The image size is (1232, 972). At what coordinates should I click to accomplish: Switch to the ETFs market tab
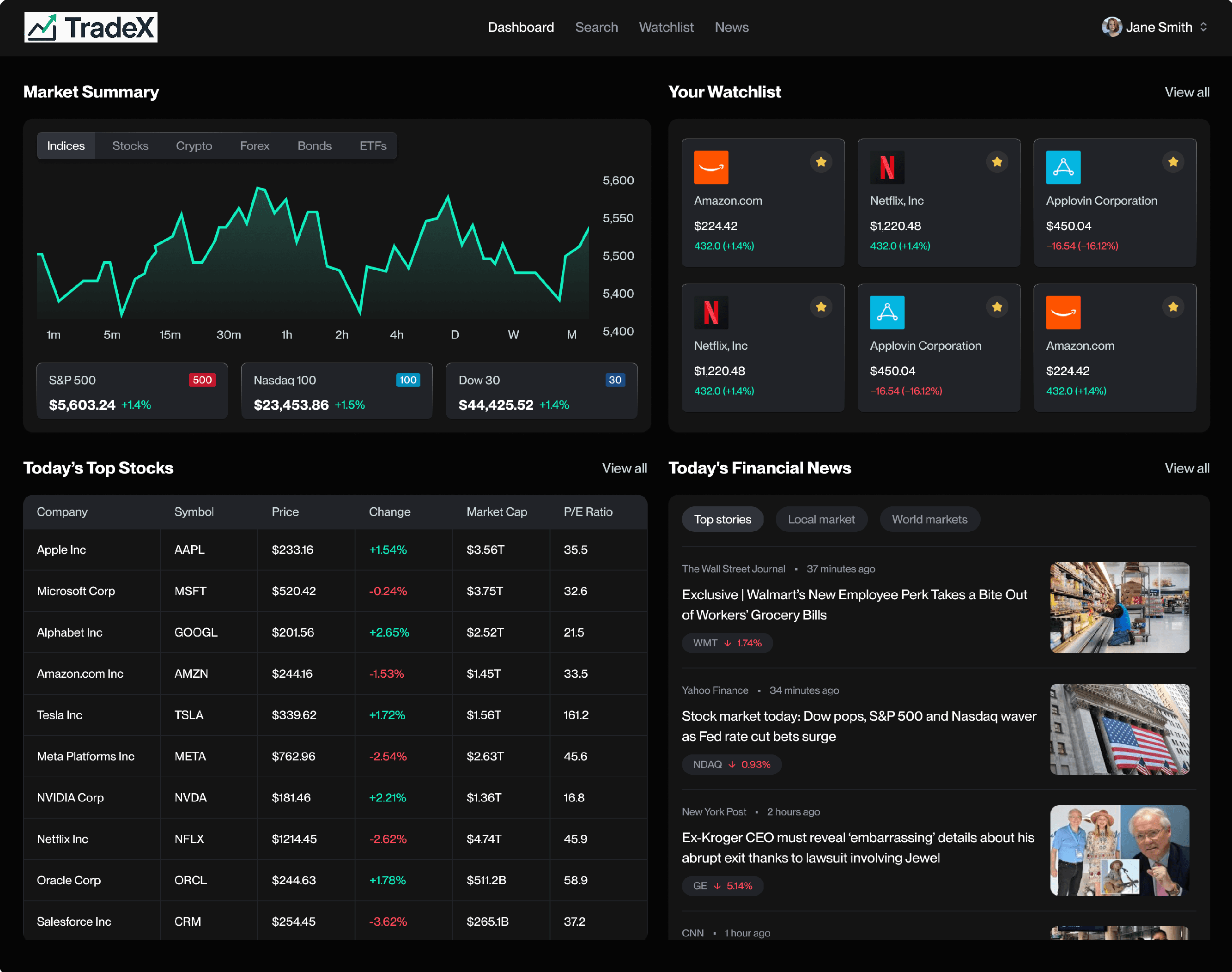pos(373,146)
